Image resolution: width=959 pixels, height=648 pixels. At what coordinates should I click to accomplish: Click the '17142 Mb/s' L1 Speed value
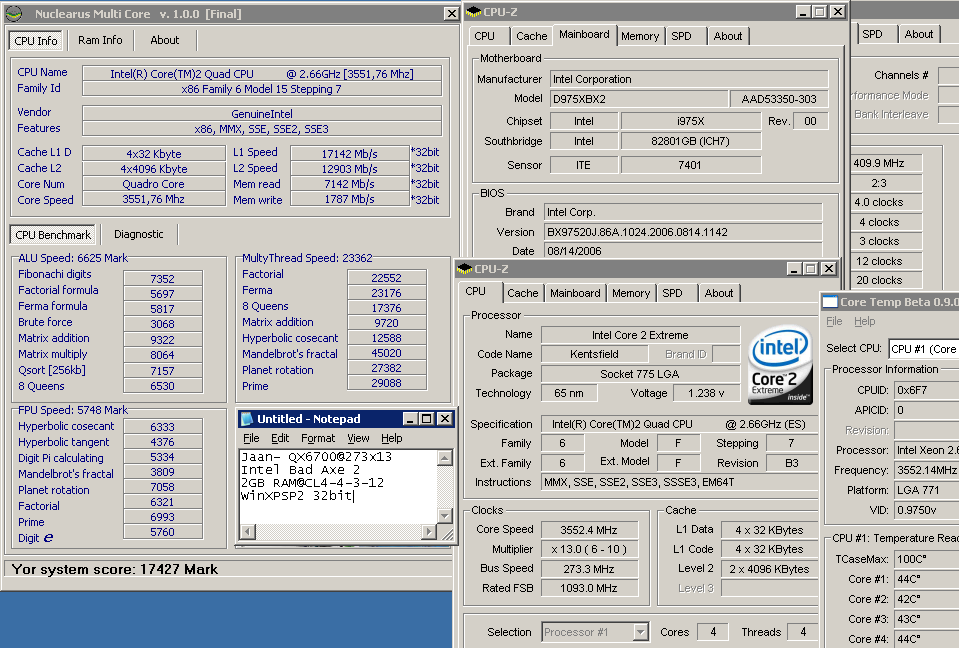349,153
